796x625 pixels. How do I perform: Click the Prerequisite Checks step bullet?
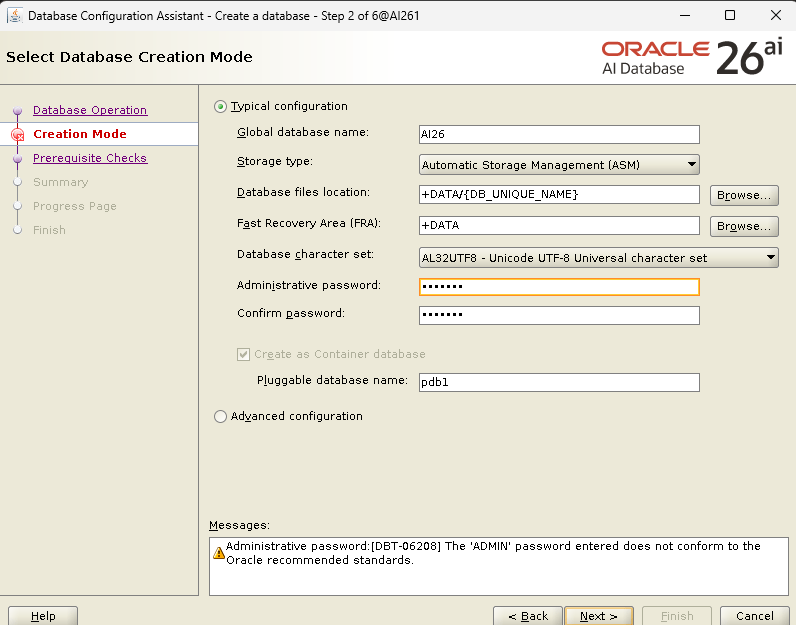point(17,158)
